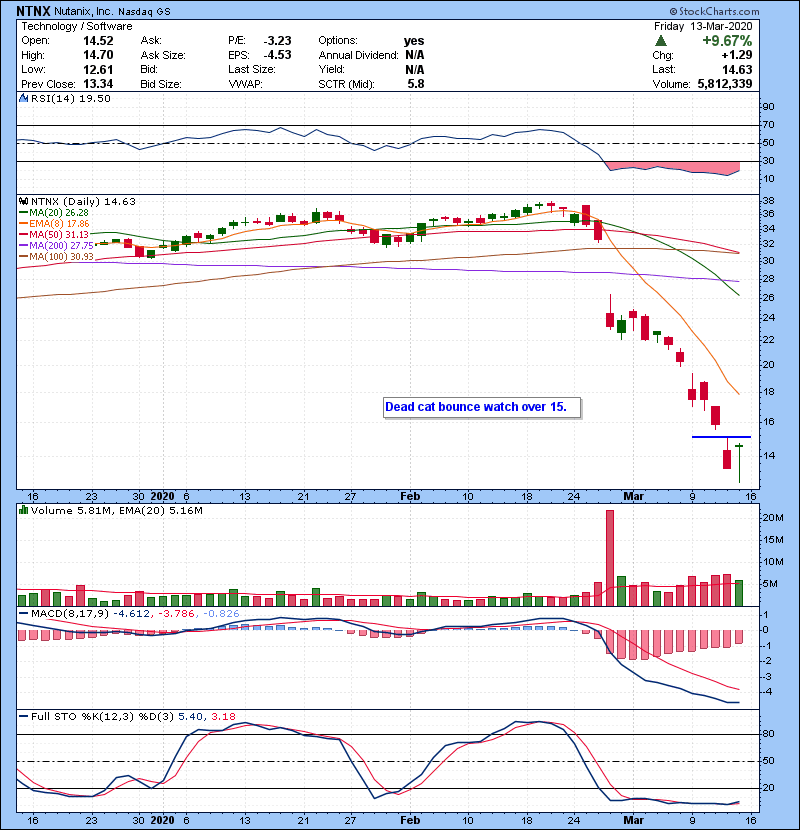Image resolution: width=800 pixels, height=830 pixels.
Task: Click the 'Mar' label on the price chart date axis
Action: [x=633, y=497]
